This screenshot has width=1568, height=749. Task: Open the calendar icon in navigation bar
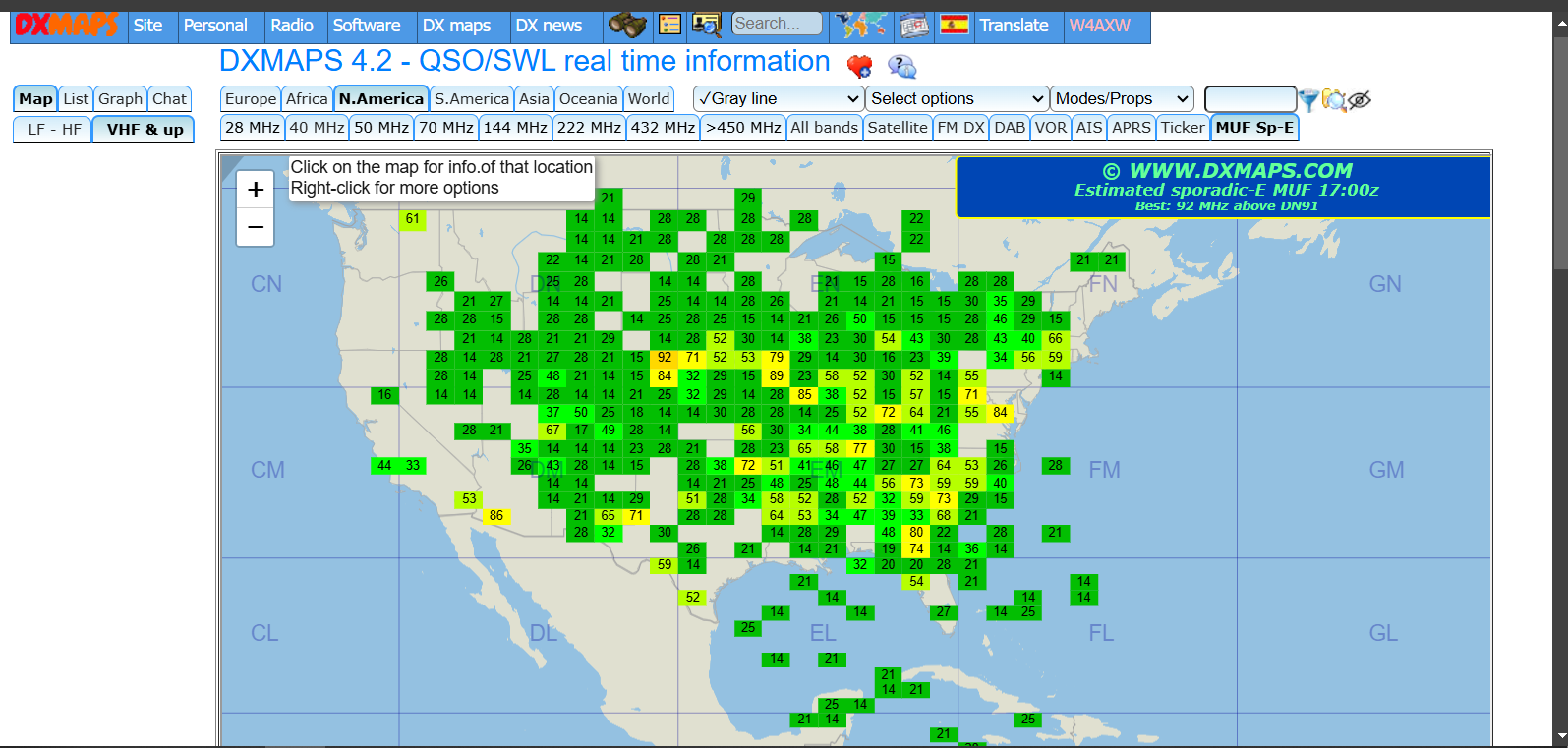click(x=913, y=26)
